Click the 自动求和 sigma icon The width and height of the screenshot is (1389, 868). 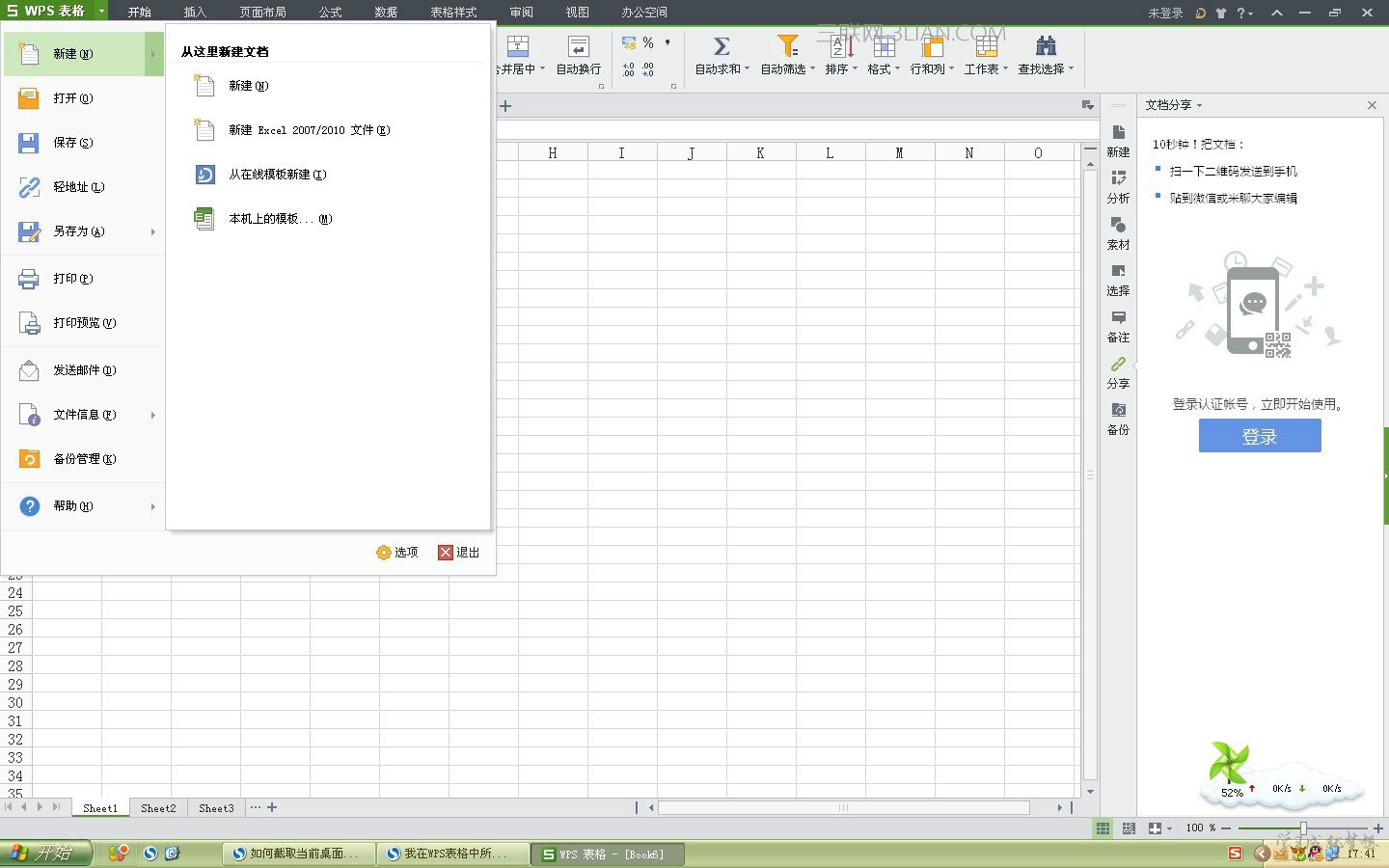point(721,45)
